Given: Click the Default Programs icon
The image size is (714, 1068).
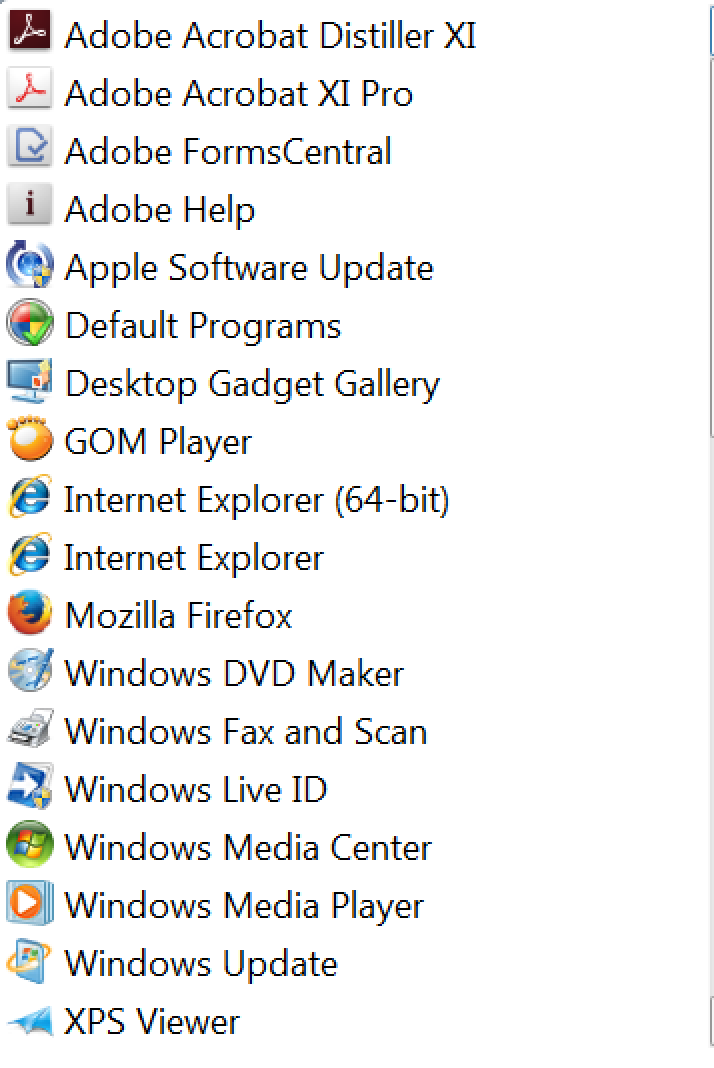Looking at the screenshot, I should pyautogui.click(x=30, y=325).
